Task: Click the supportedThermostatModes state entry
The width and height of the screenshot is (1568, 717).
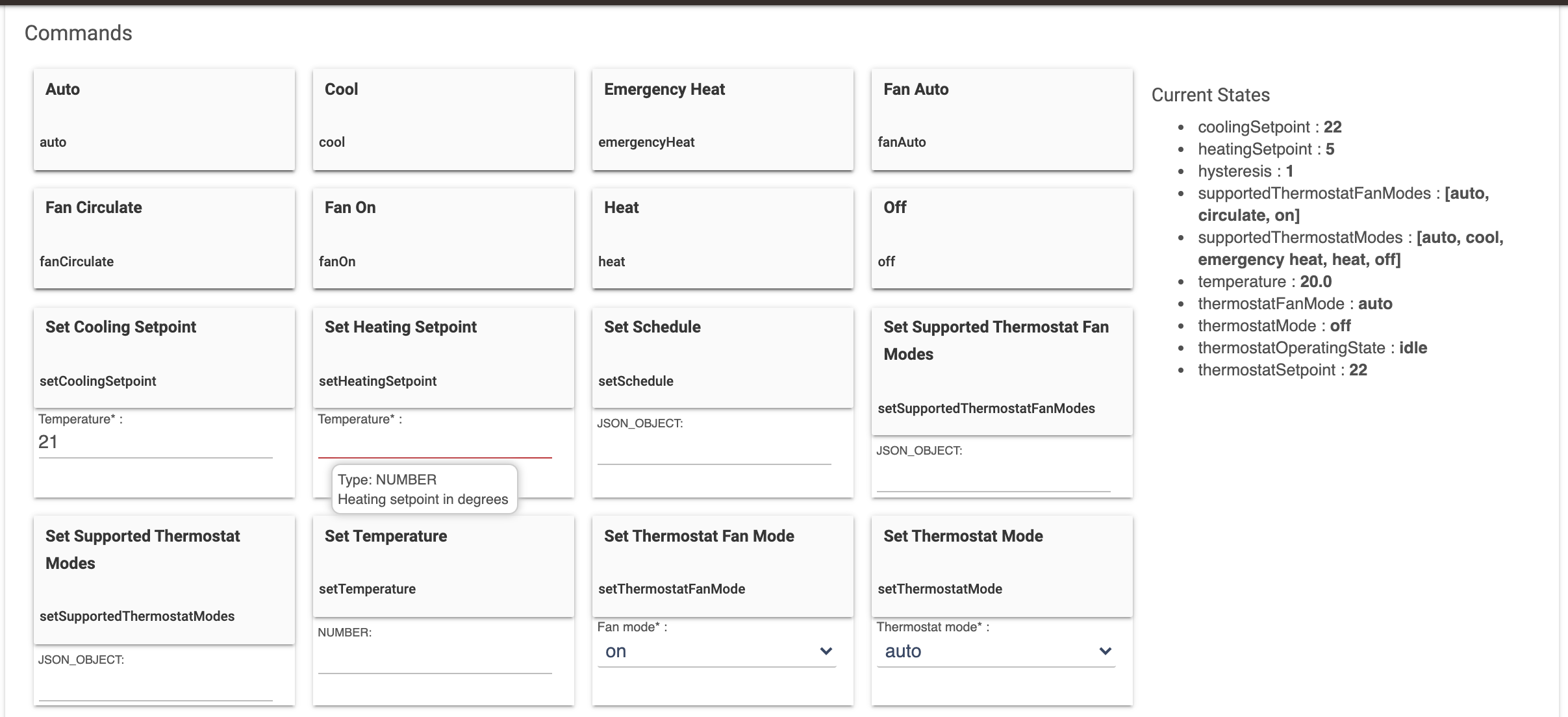Action: [1350, 248]
